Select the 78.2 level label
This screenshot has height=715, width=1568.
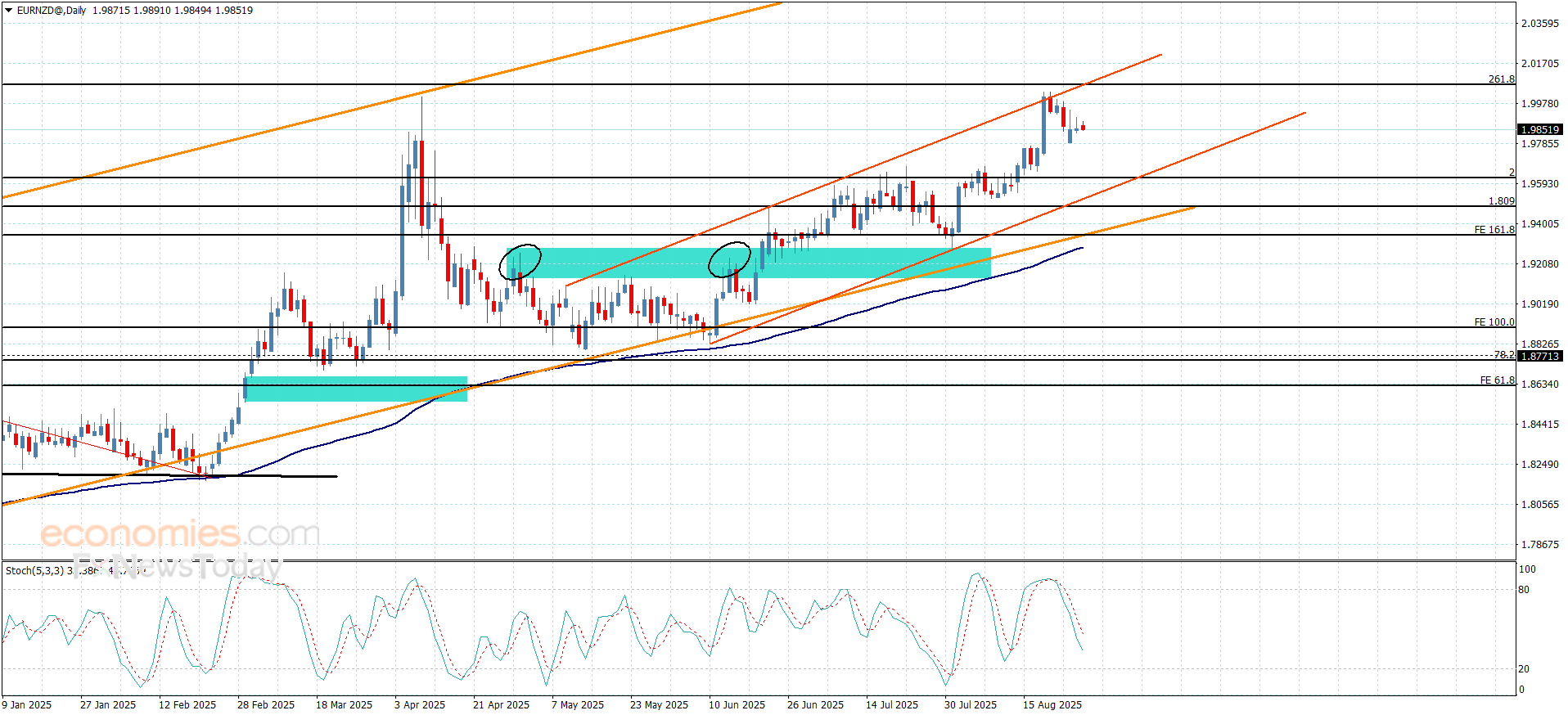1504,354
